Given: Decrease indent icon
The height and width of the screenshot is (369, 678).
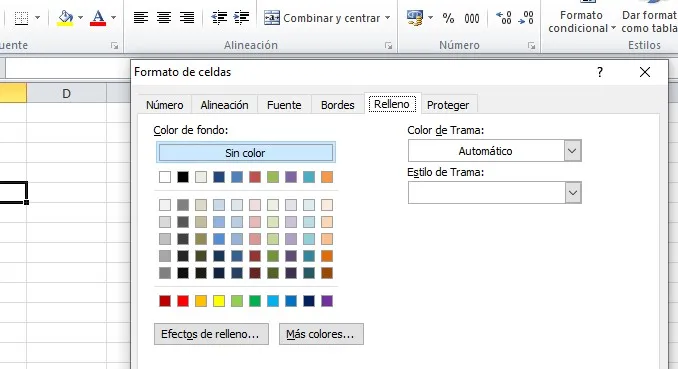Looking at the screenshot, I should pos(219,18).
